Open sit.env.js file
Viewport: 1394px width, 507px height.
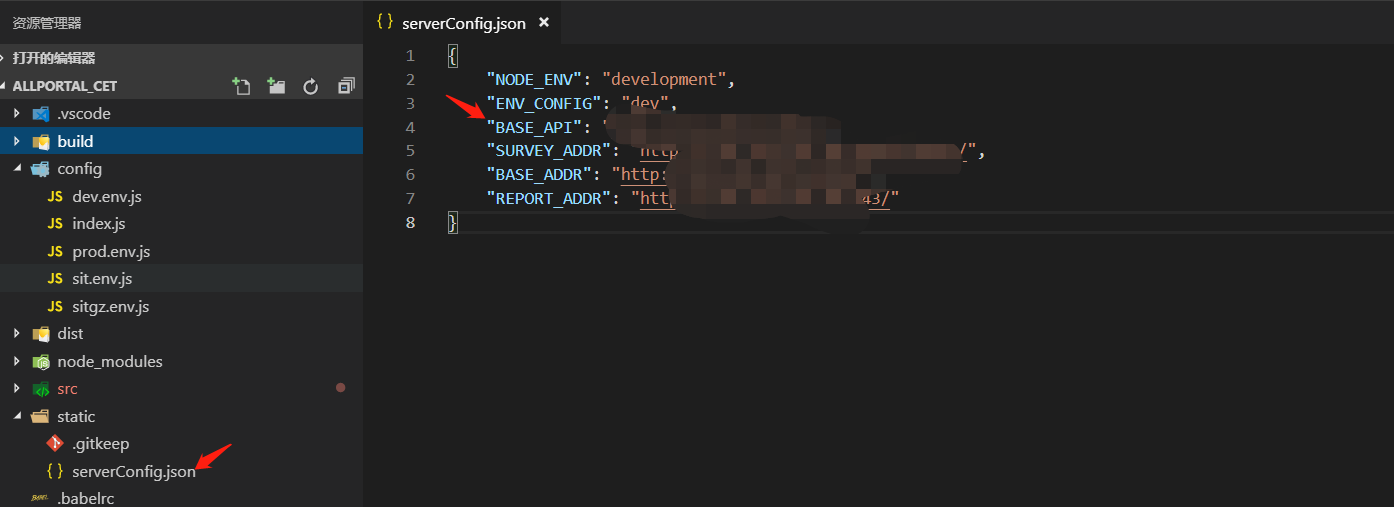click(102, 279)
